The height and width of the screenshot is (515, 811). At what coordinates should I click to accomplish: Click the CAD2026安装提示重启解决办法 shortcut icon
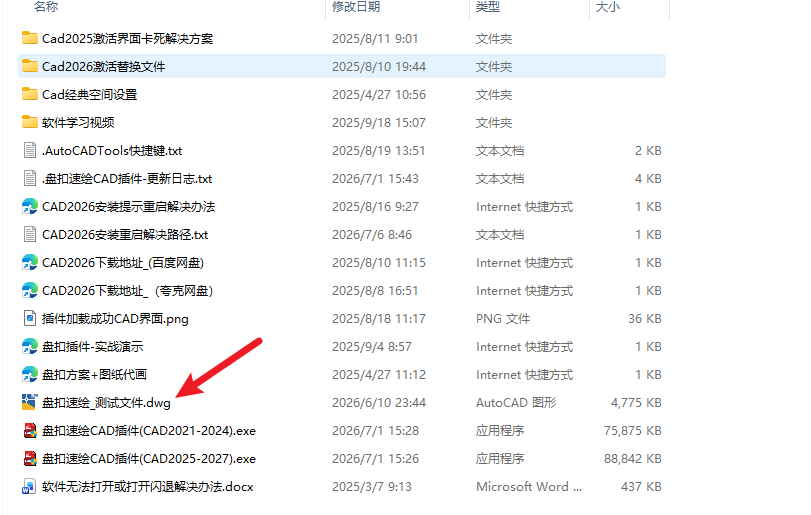coord(29,206)
